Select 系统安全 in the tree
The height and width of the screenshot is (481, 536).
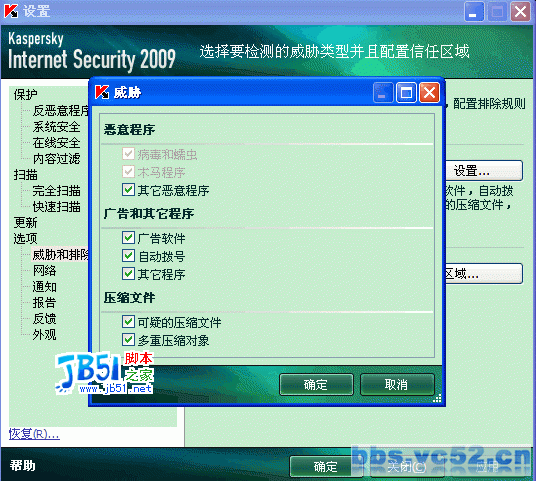coord(56,126)
